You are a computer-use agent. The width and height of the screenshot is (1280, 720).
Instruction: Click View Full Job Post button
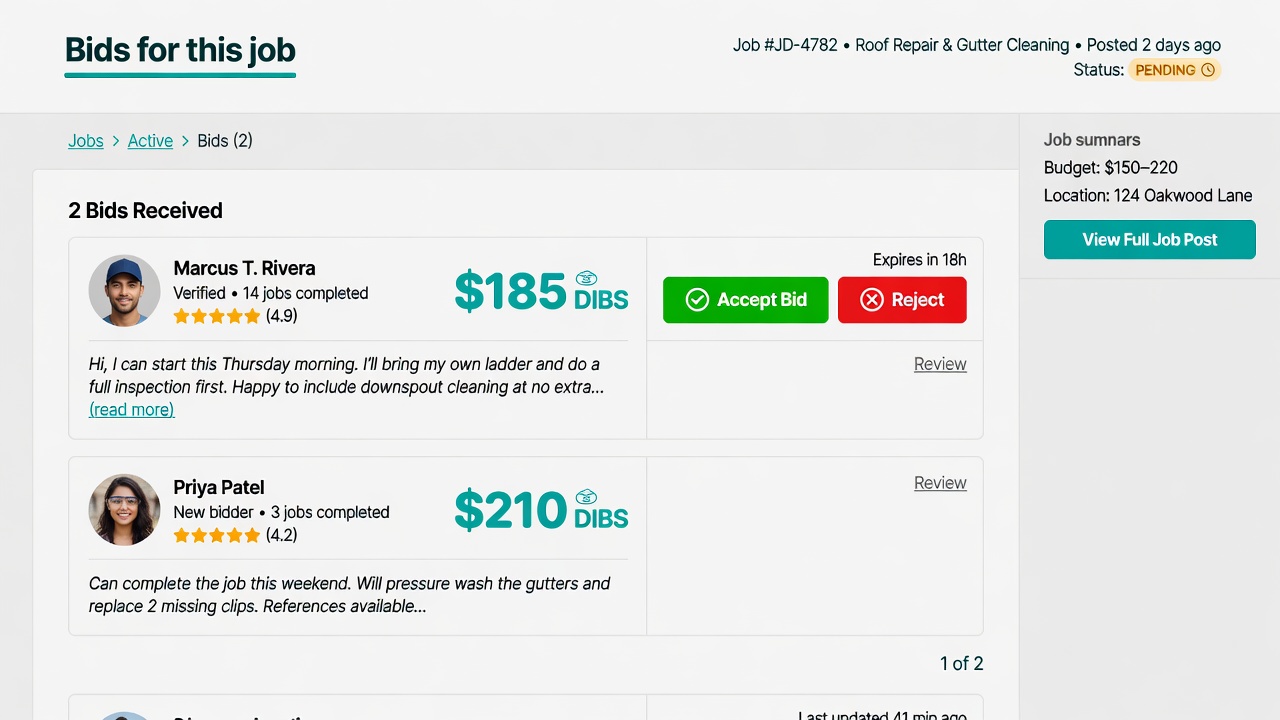point(1150,240)
